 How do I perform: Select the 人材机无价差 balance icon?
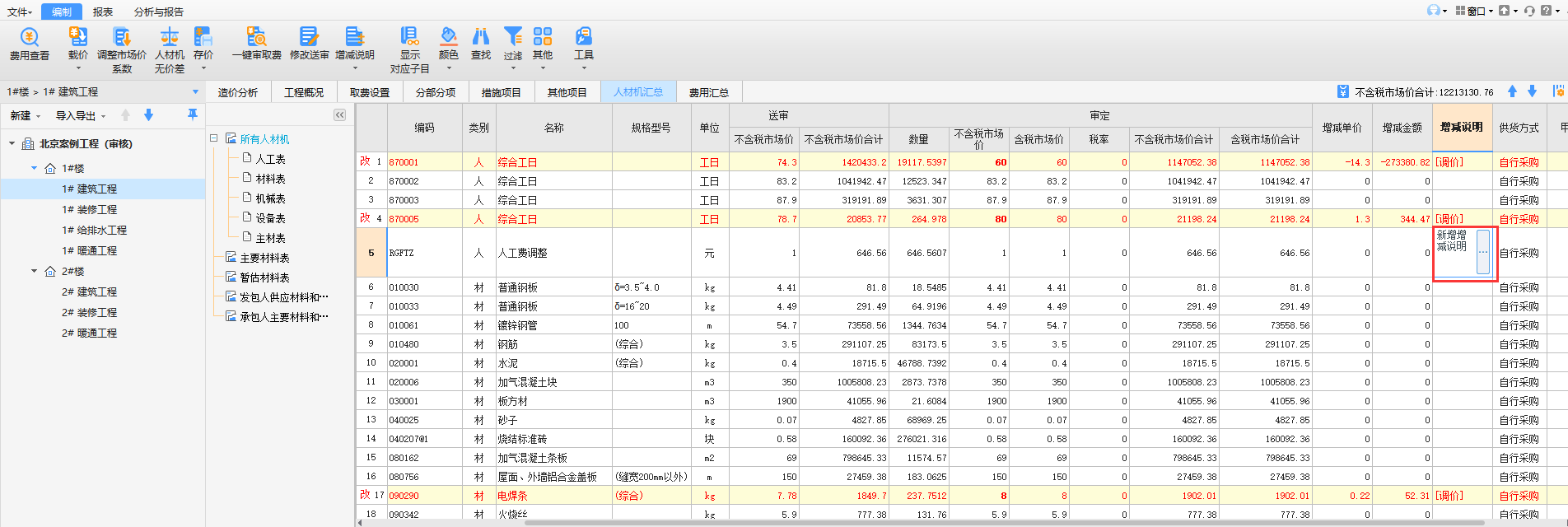170,38
